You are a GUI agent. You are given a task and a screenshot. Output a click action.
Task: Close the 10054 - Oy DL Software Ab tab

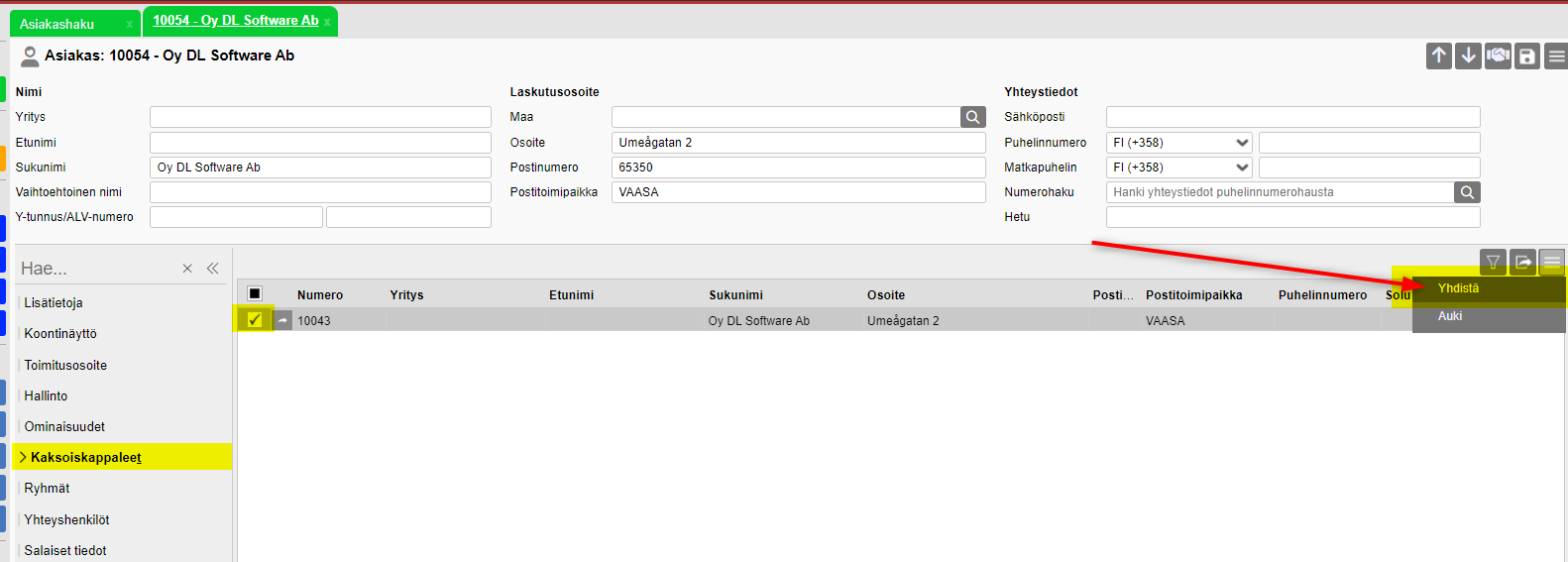pos(327,22)
